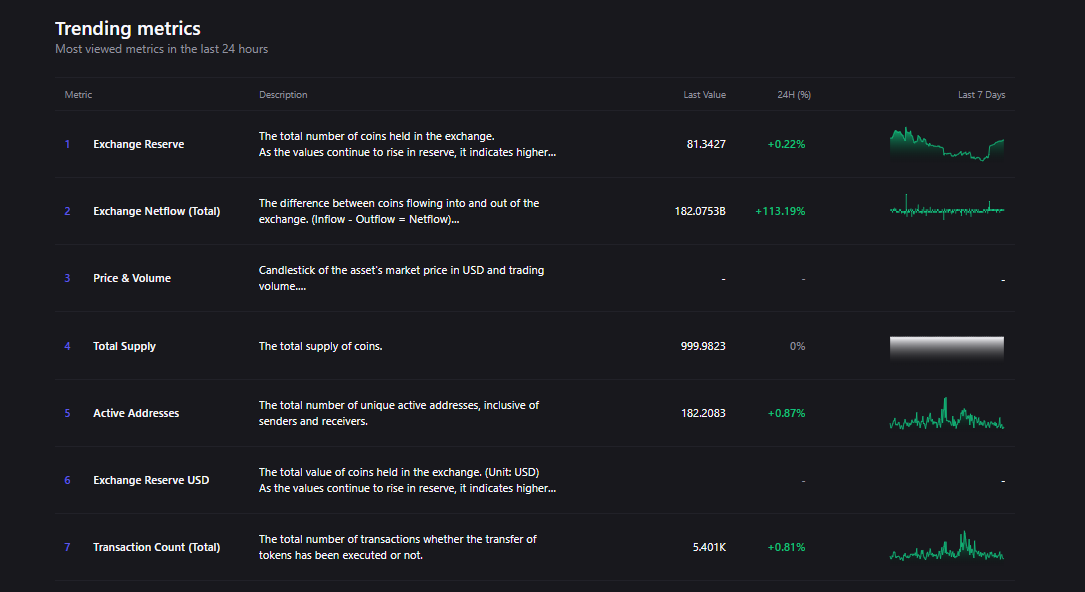Screen dimensions: 1085x592
Task: Click the 999.9823 Total Supply value
Action: [703, 346]
